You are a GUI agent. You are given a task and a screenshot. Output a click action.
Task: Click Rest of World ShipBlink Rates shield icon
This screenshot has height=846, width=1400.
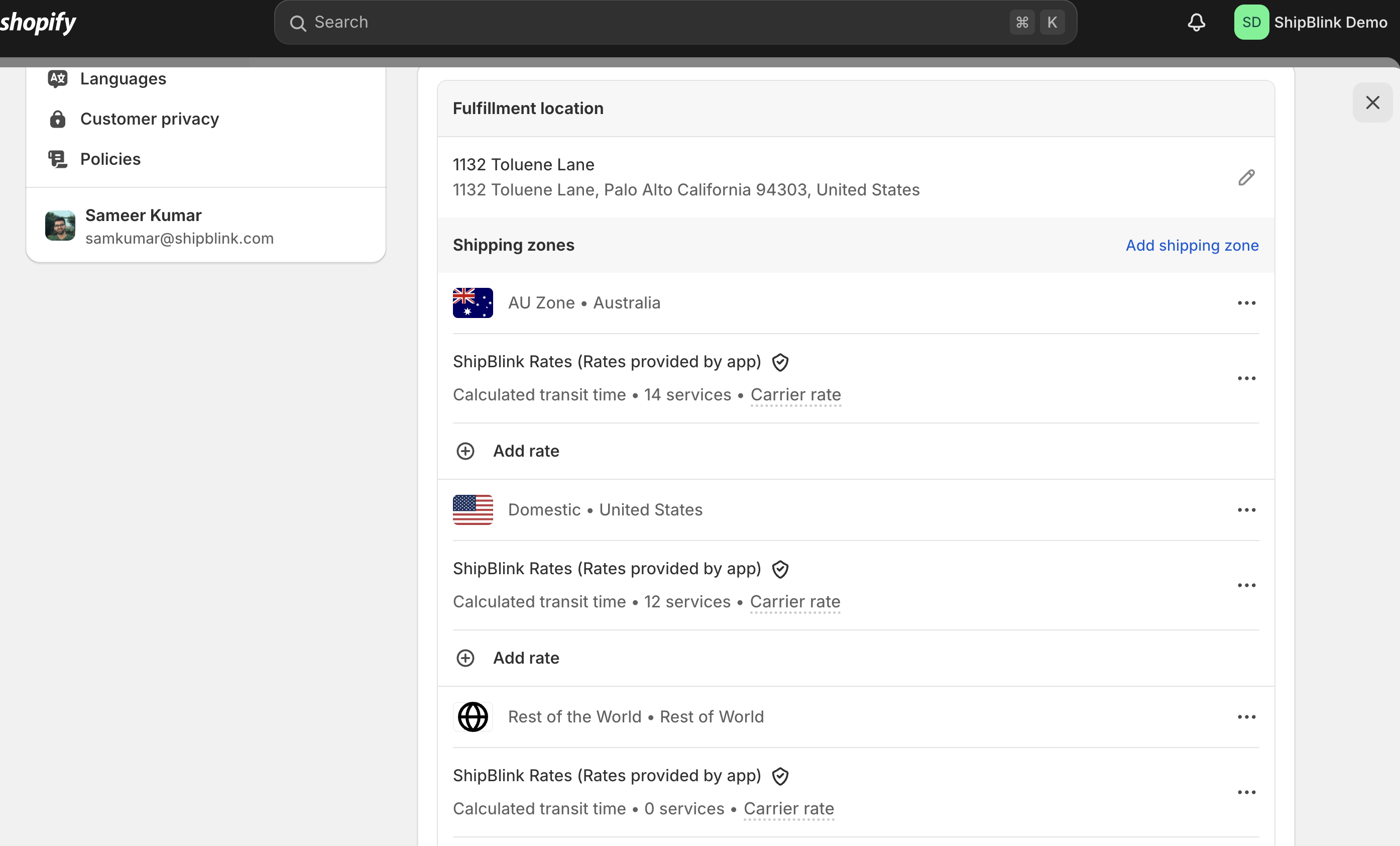pos(780,776)
